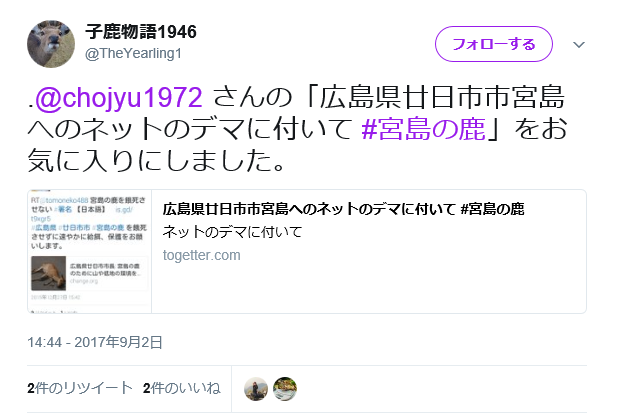617x417 pixels.
Task: Click the RT @tomoneko488 text in card preview
Action: click(60, 200)
